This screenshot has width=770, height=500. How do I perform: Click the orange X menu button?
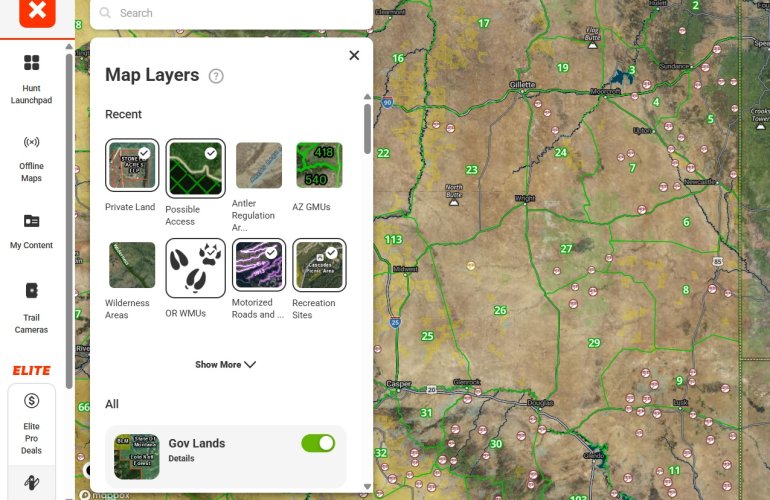[x=37, y=12]
